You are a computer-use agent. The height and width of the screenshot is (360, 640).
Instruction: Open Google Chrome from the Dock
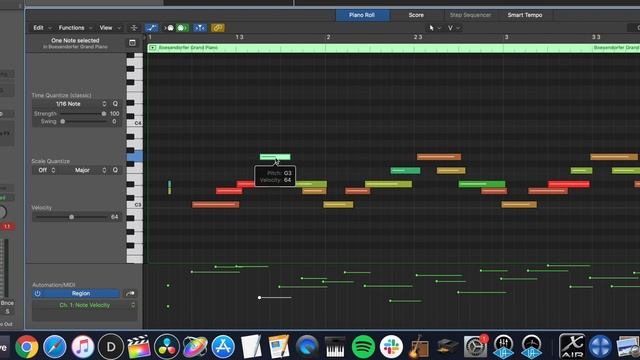pos(27,347)
